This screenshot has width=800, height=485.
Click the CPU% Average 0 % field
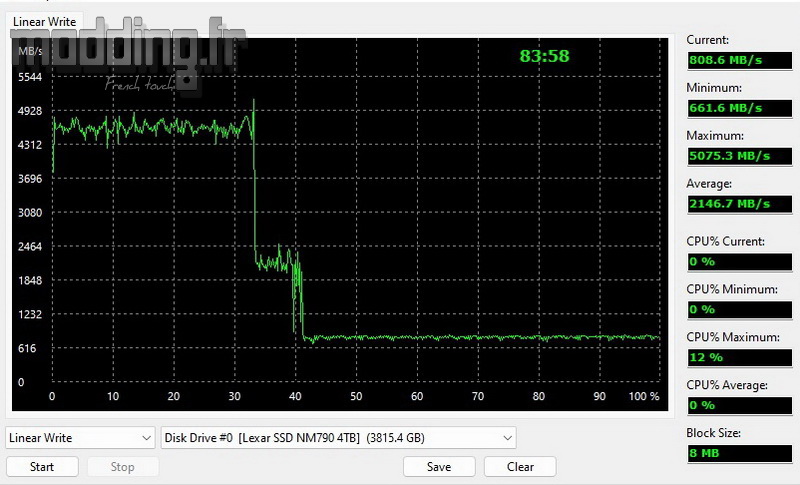pos(739,405)
